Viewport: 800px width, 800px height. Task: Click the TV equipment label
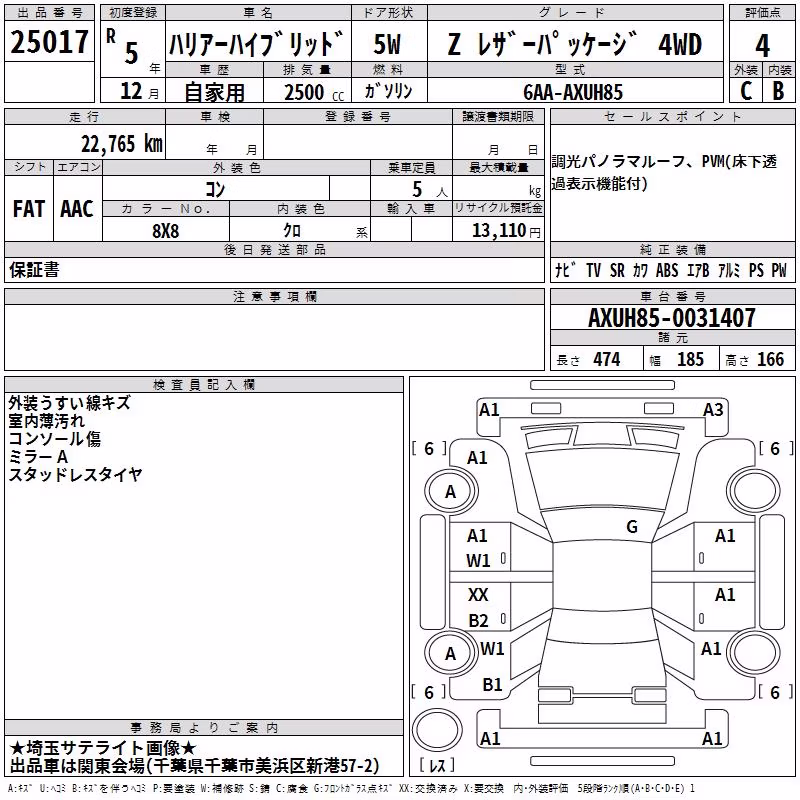pos(593,270)
